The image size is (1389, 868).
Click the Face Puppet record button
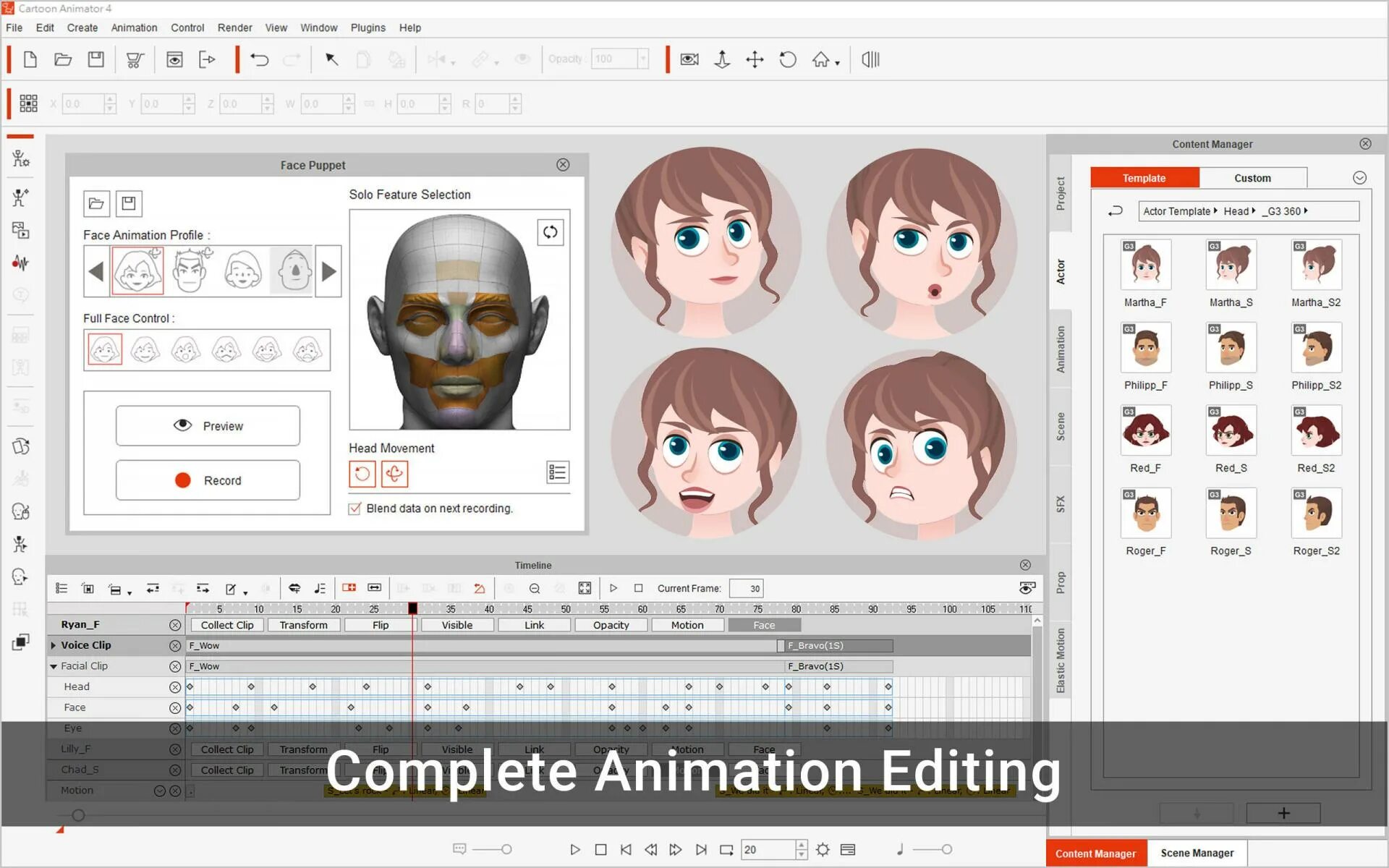coord(207,480)
